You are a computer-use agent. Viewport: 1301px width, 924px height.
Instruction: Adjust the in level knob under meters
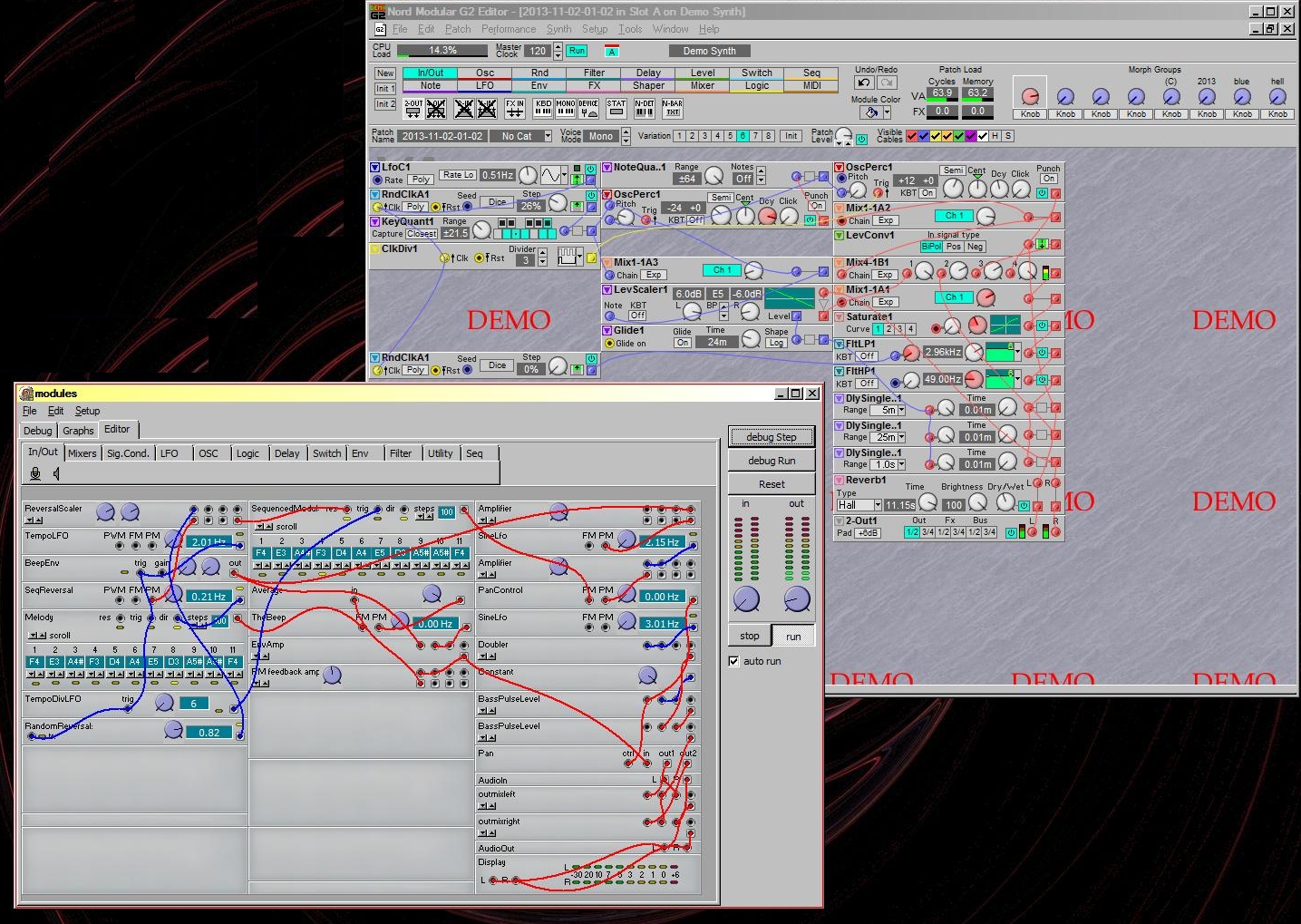point(746,598)
